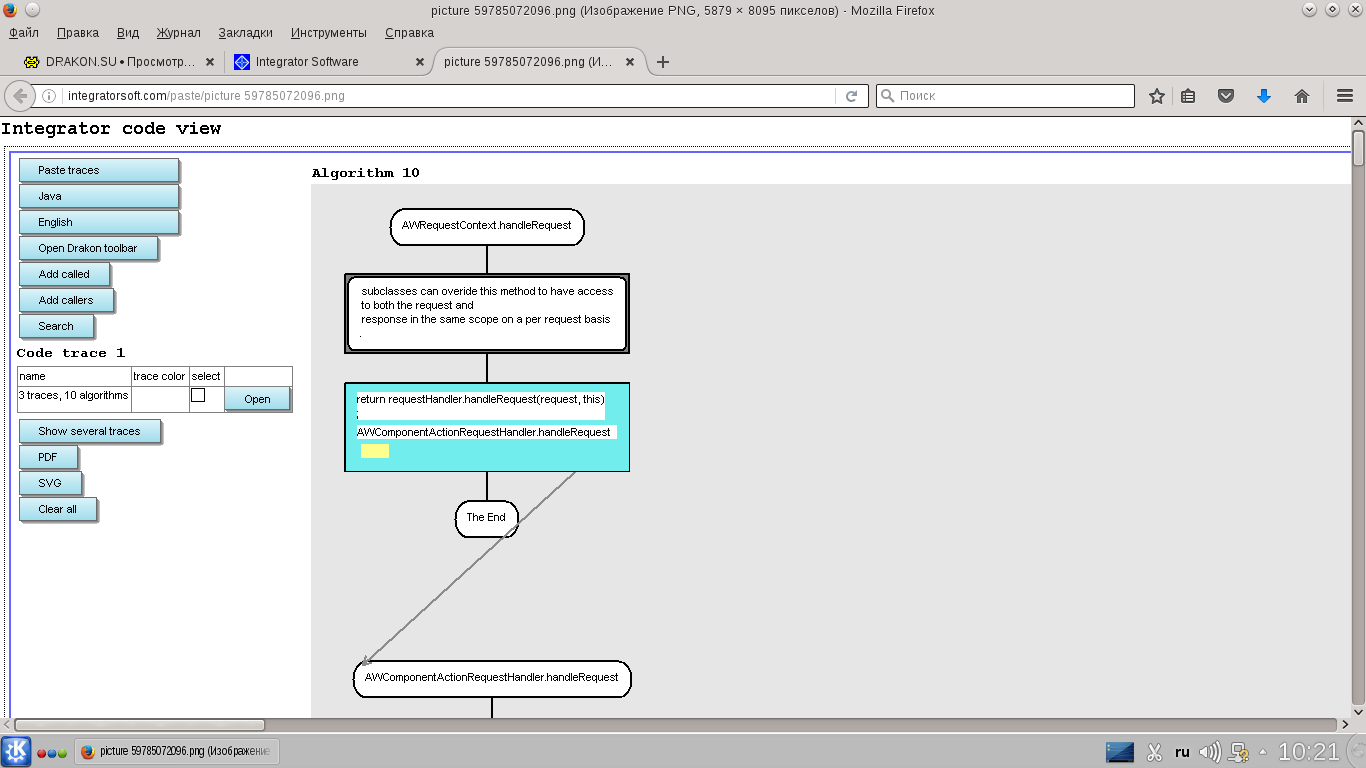This screenshot has height=768, width=1366.
Task: Open the bookmarks list icon
Action: click(1188, 96)
